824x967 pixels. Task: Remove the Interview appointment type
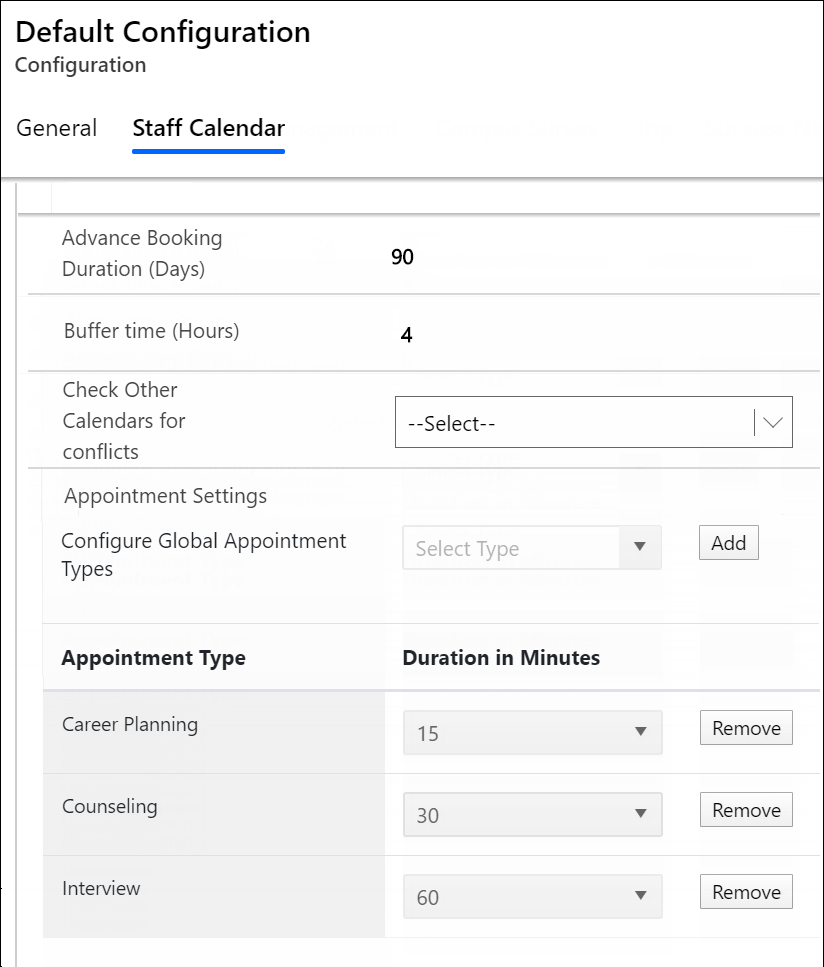pos(746,892)
